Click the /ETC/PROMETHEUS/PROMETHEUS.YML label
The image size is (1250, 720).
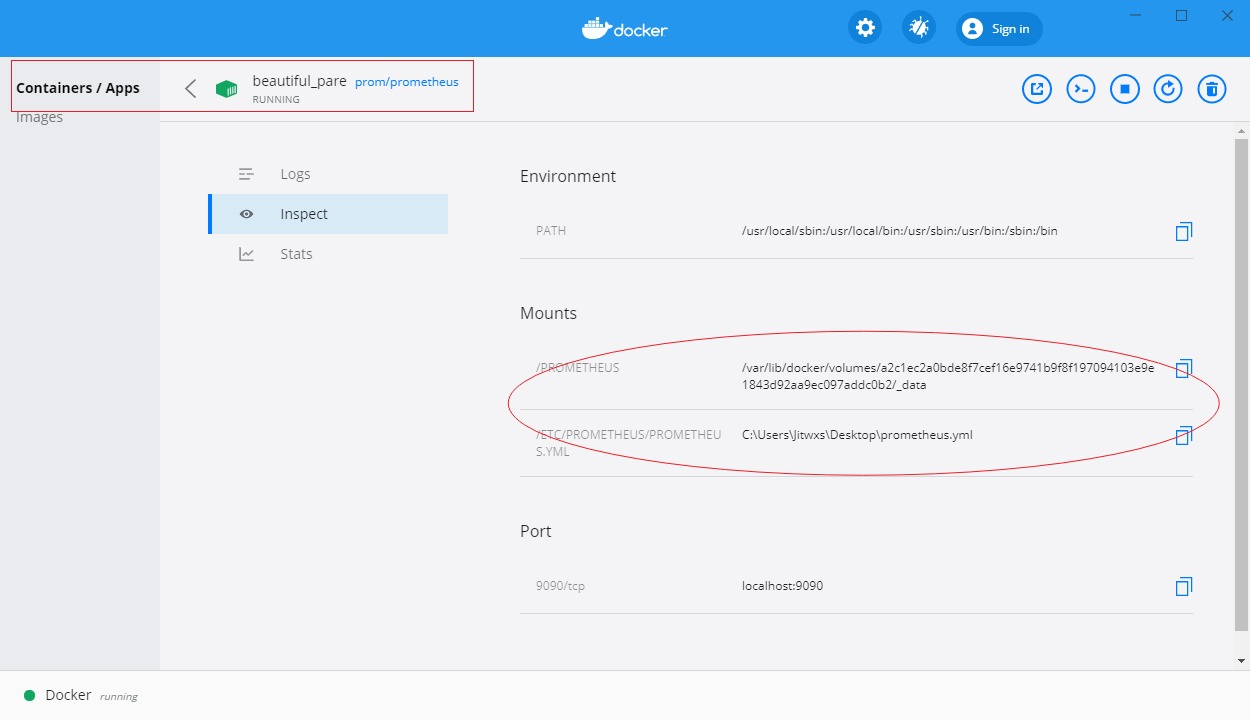click(x=628, y=443)
